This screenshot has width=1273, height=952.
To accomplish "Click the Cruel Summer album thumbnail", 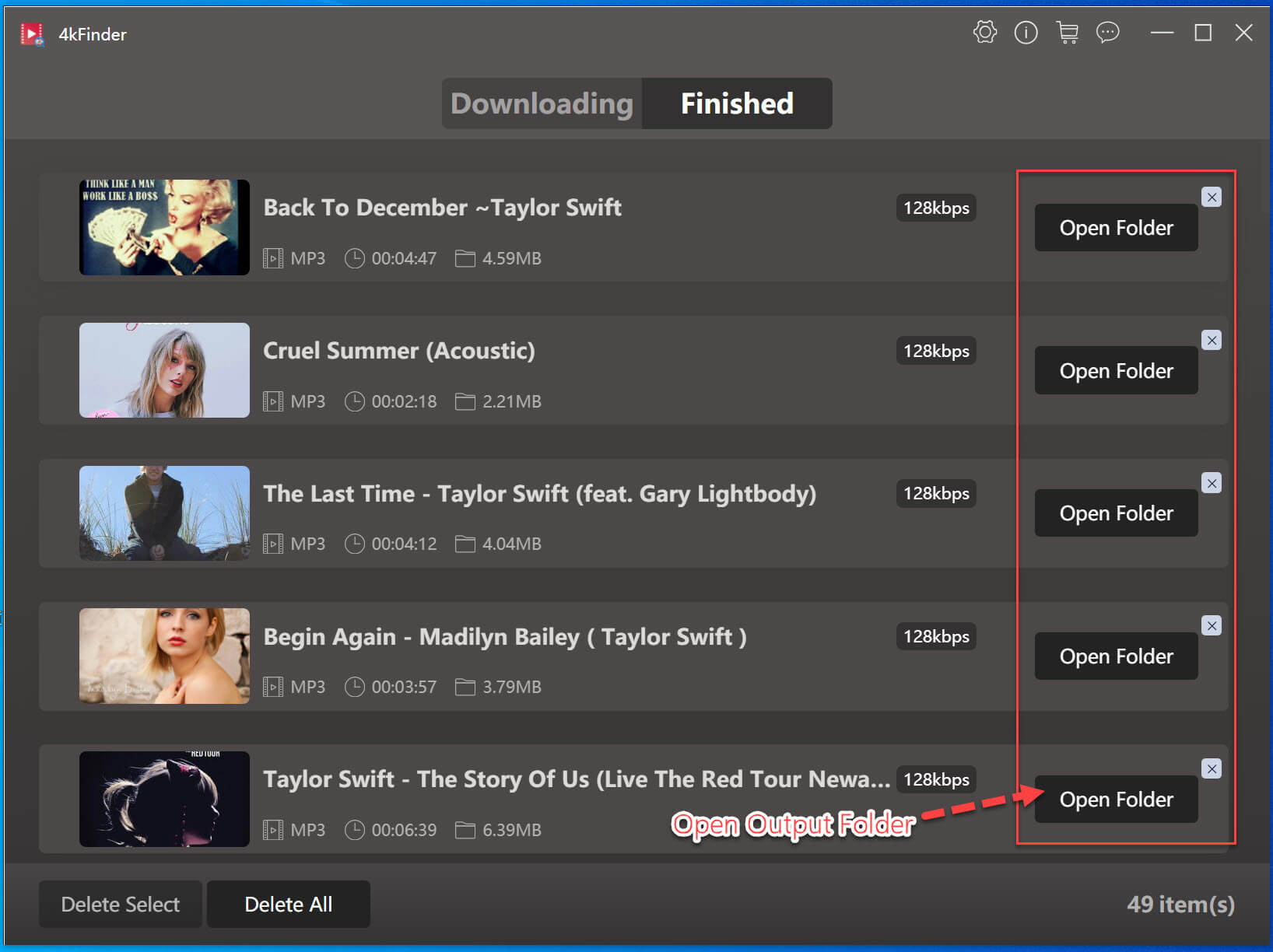I will coord(164,370).
